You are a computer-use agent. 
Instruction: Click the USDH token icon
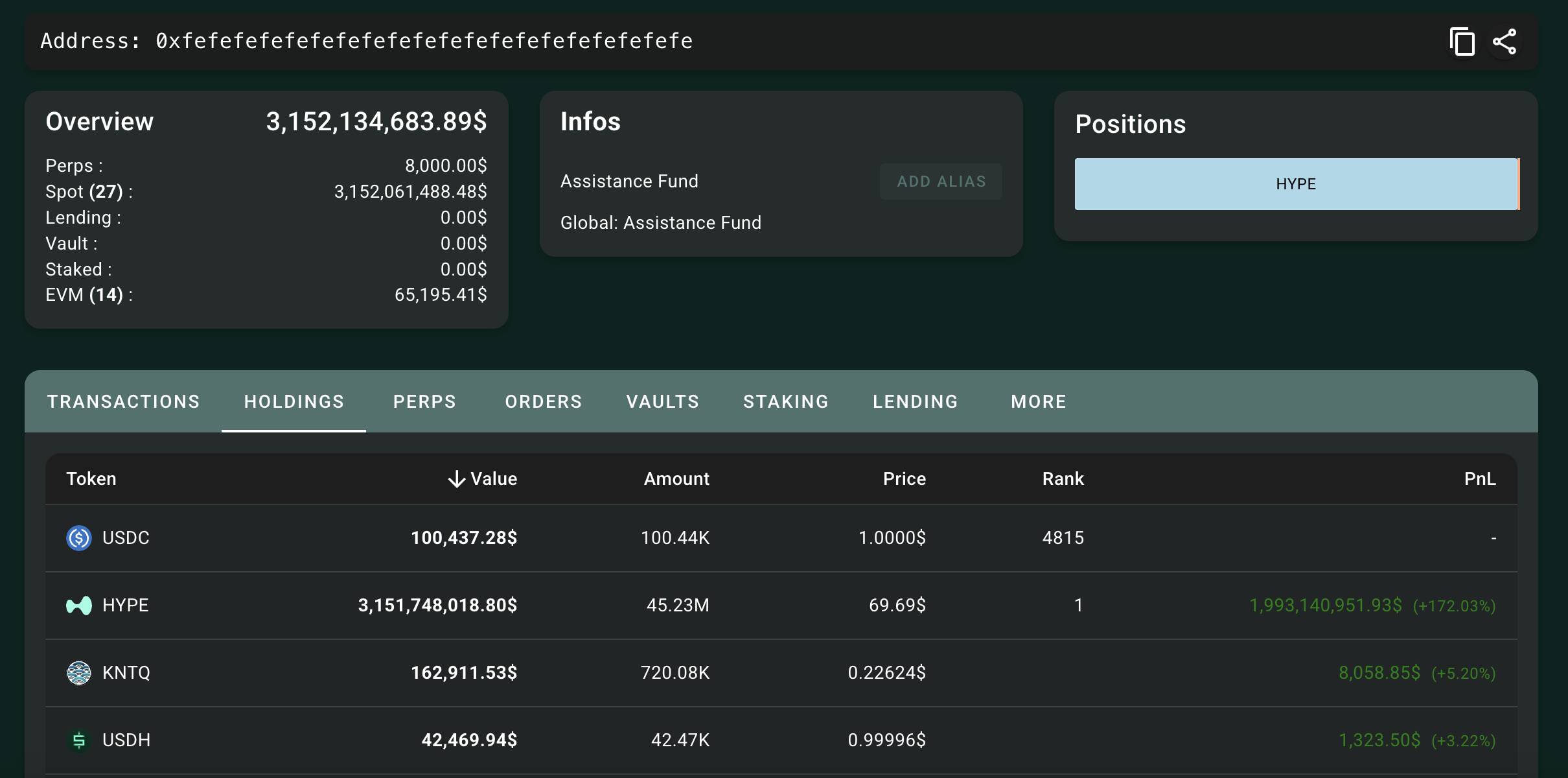[79, 740]
